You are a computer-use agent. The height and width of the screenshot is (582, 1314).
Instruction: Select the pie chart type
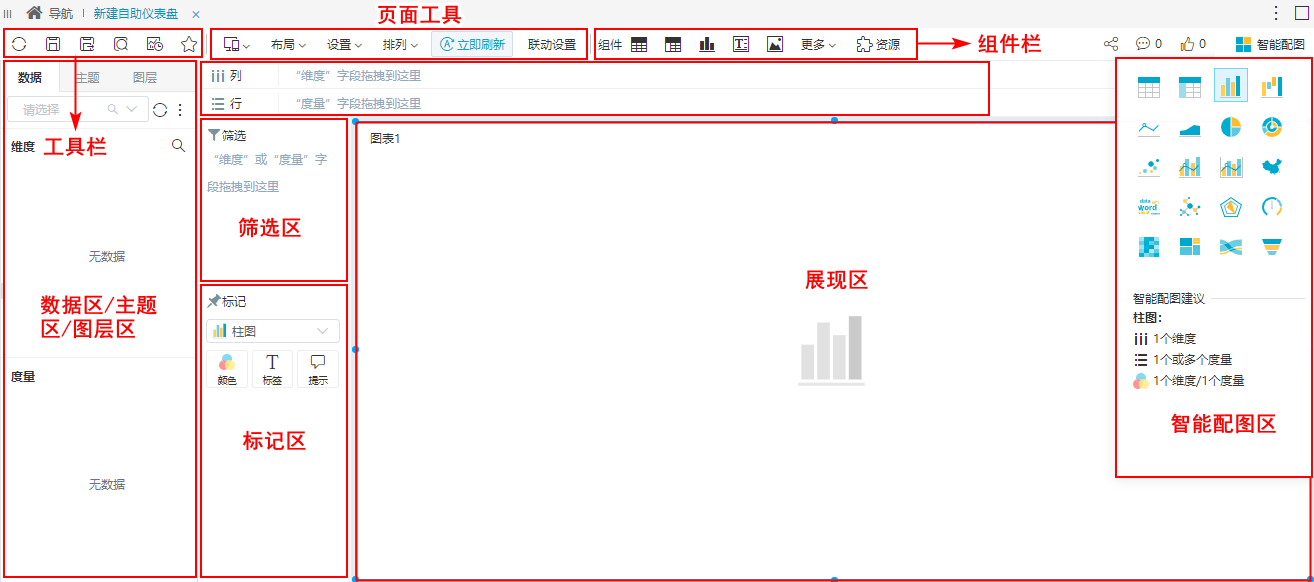[x=1231, y=127]
